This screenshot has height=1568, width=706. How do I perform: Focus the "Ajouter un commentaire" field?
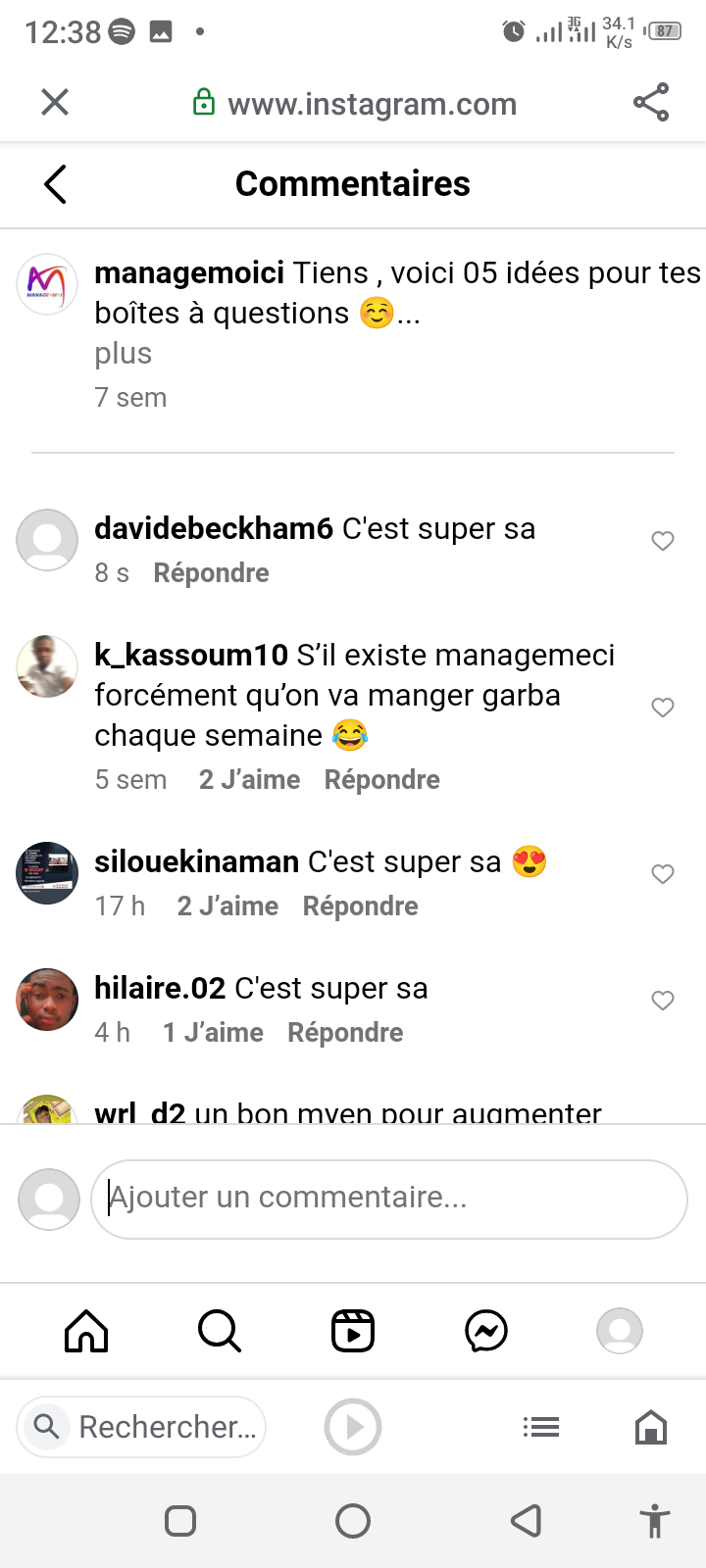click(x=389, y=1200)
